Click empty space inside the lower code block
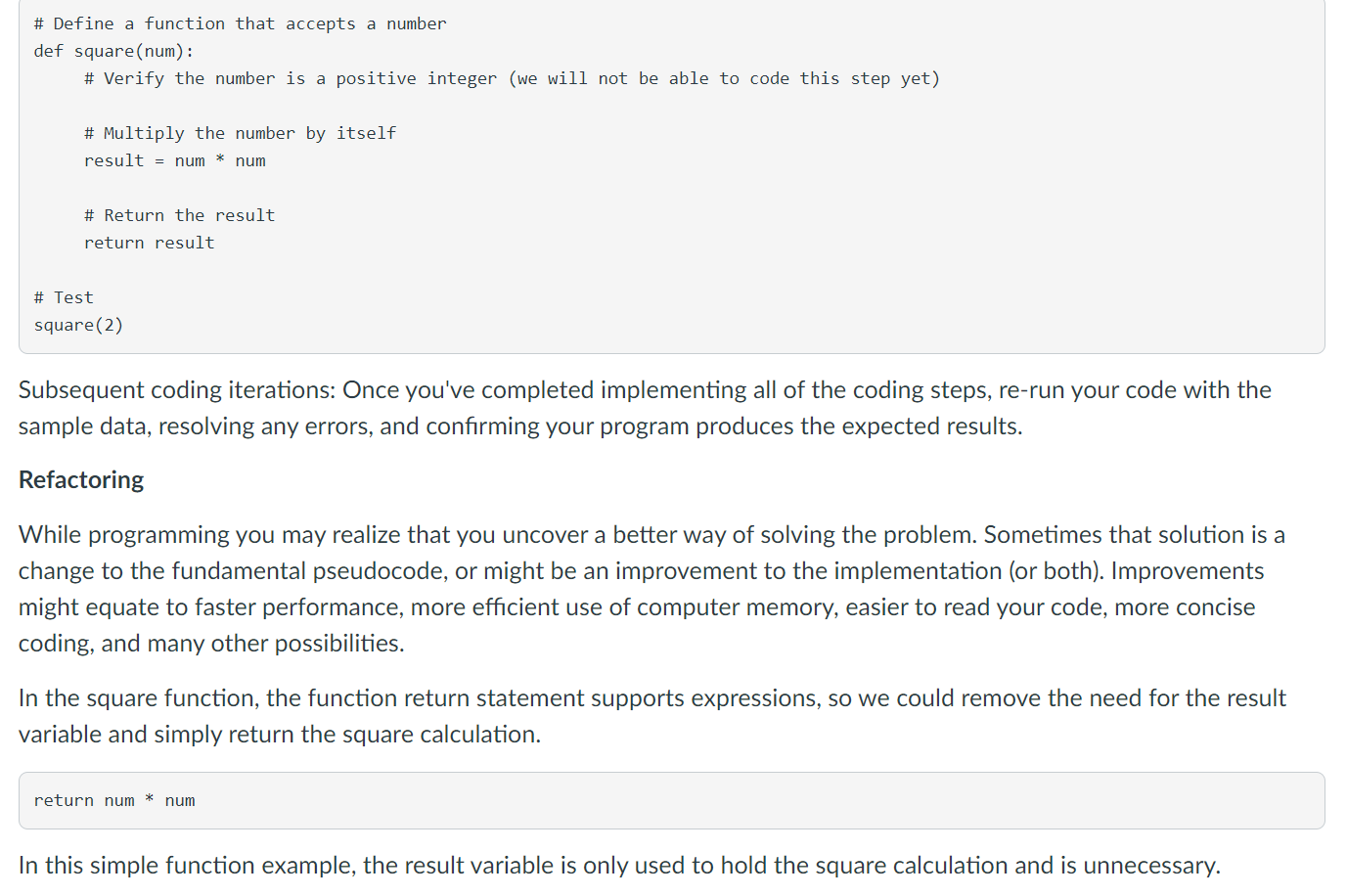Image resolution: width=1347 pixels, height=896 pixels. tap(783, 800)
